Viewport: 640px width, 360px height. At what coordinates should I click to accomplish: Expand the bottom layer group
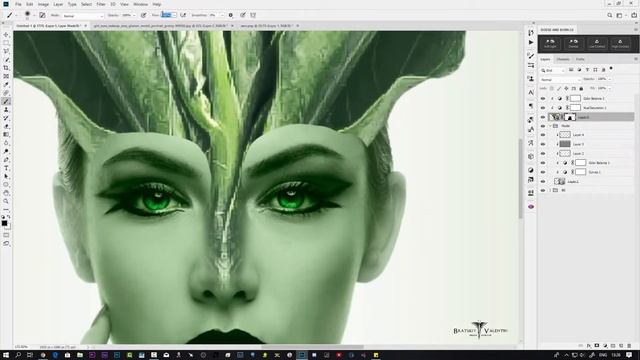[550, 190]
